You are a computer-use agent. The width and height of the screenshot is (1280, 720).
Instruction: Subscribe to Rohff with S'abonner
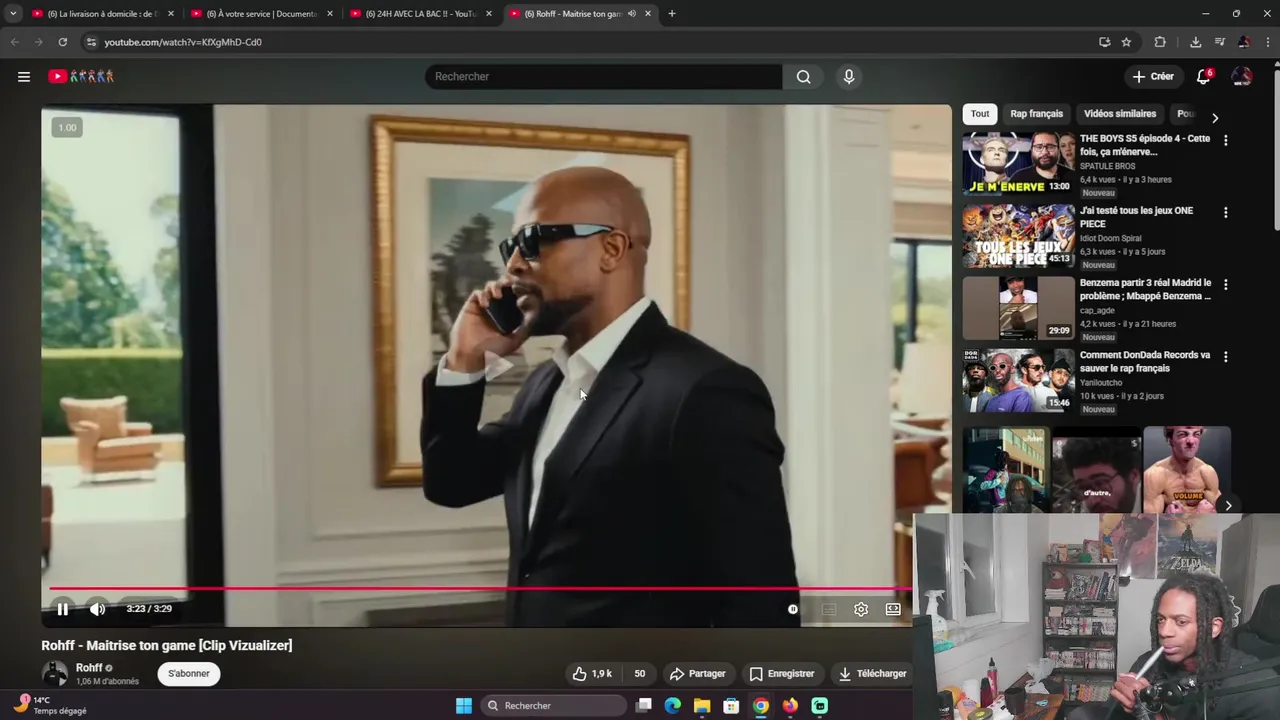tap(189, 674)
